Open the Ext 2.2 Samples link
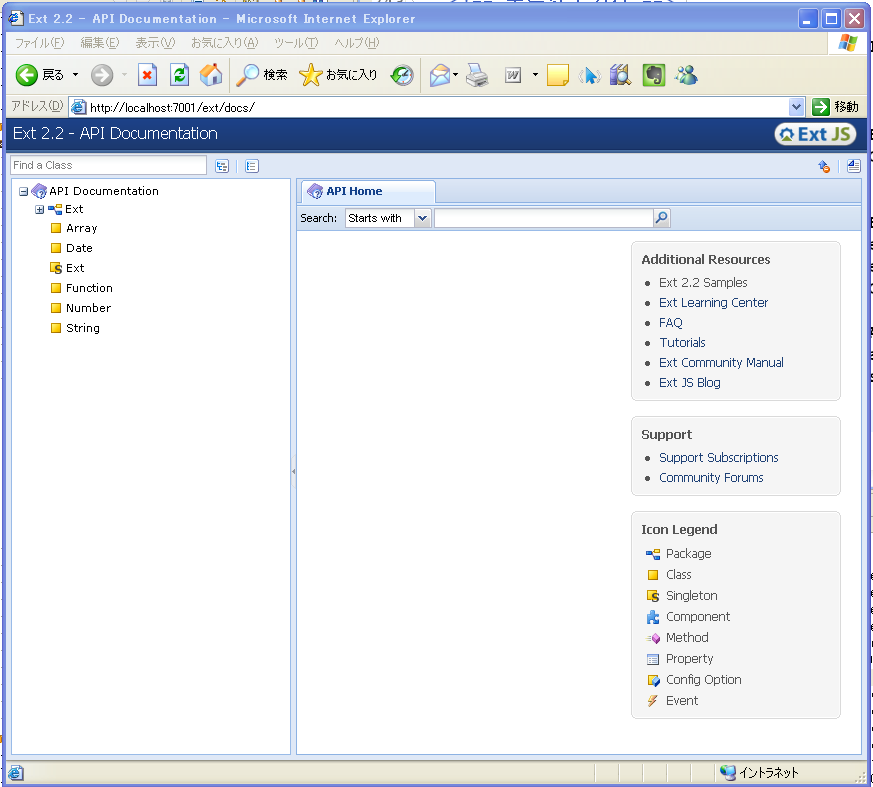 tap(703, 283)
